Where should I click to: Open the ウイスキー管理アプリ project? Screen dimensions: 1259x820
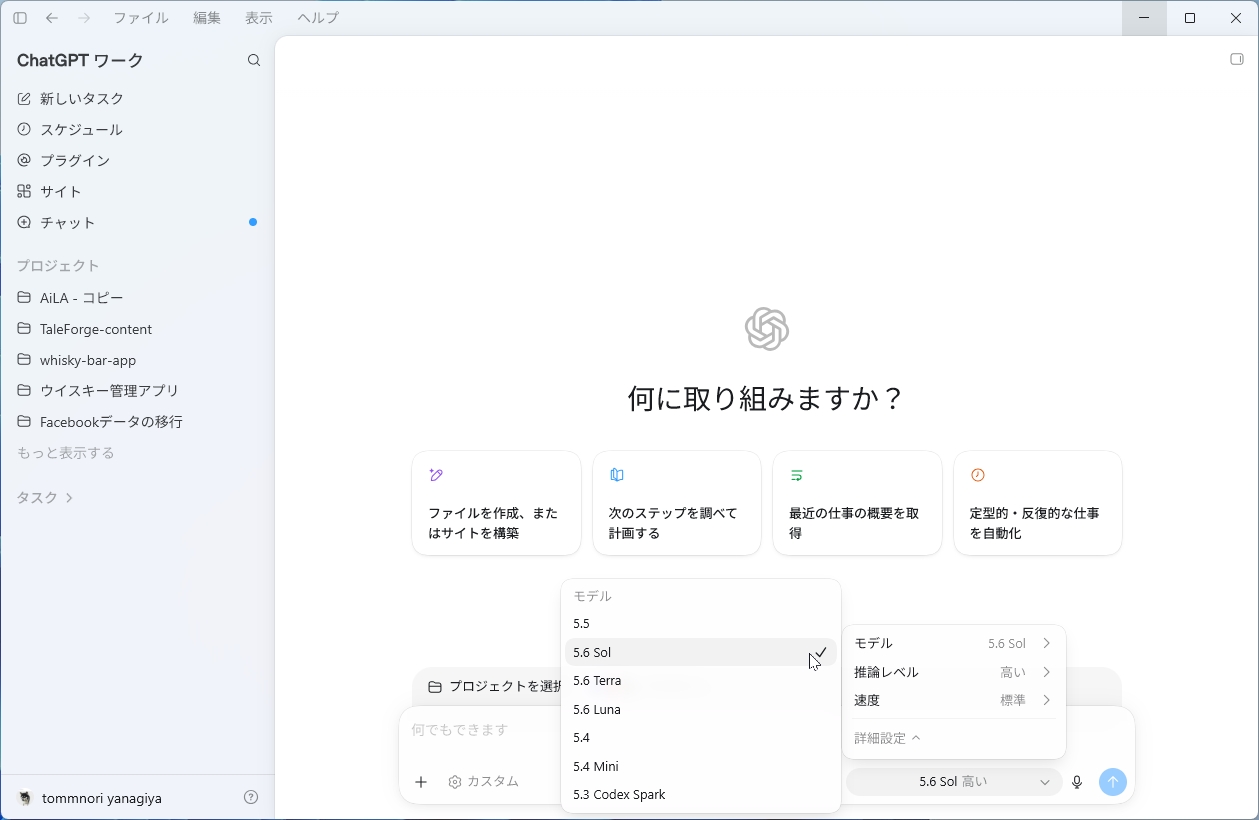(x=137, y=391)
